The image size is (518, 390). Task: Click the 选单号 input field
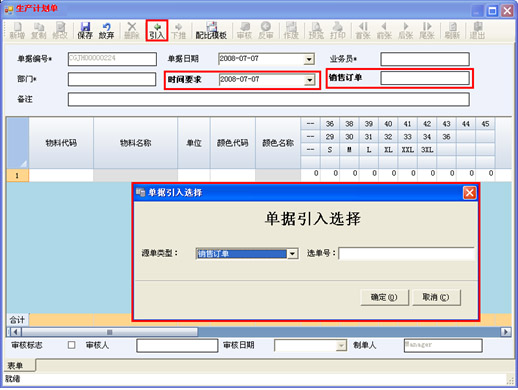tap(406, 253)
